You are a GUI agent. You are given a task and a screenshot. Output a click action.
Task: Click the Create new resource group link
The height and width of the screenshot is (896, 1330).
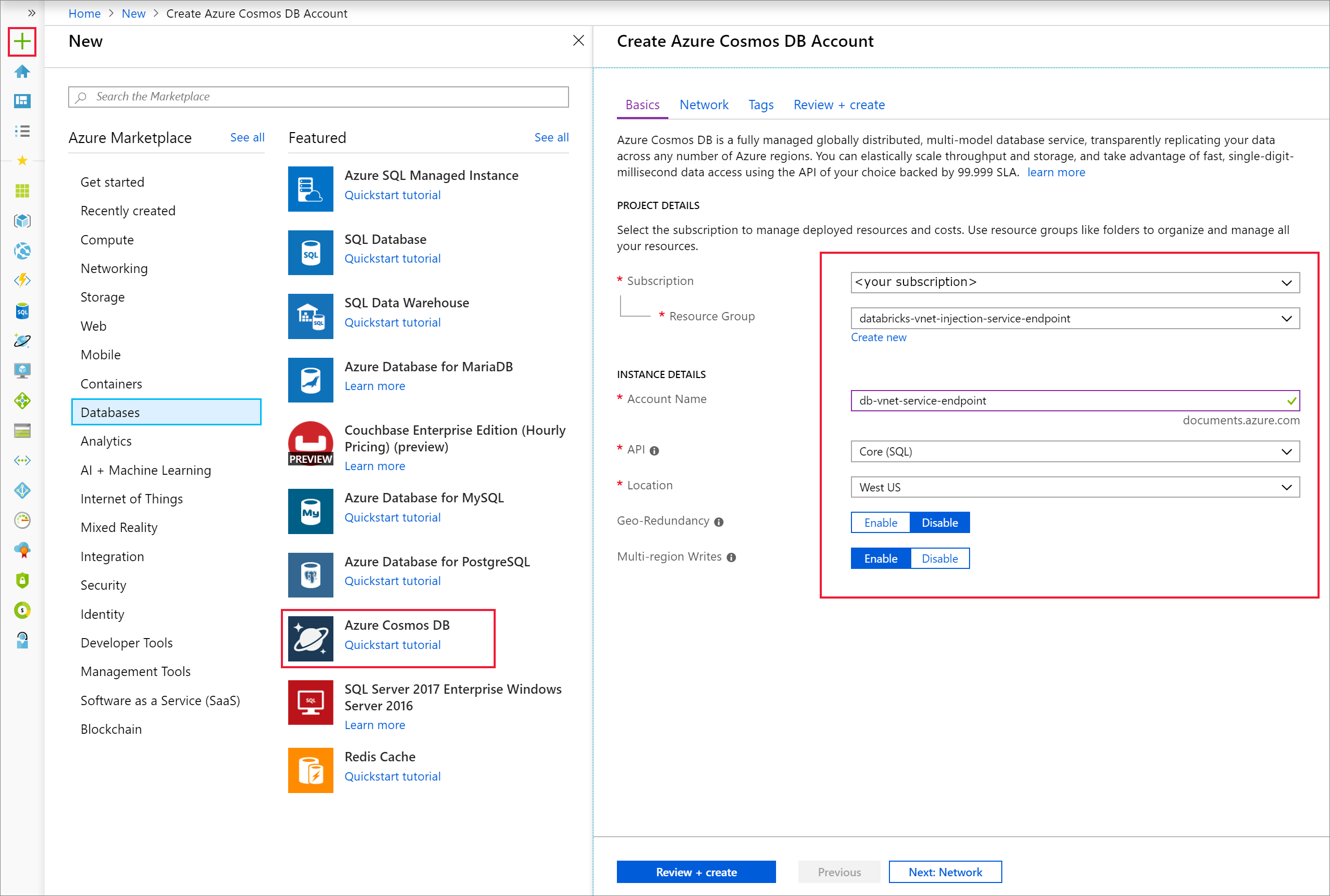878,337
